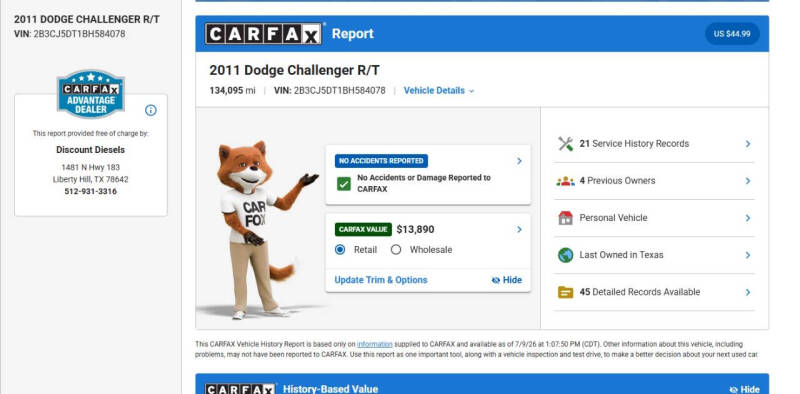Click the Previous Owners people icon

point(565,181)
